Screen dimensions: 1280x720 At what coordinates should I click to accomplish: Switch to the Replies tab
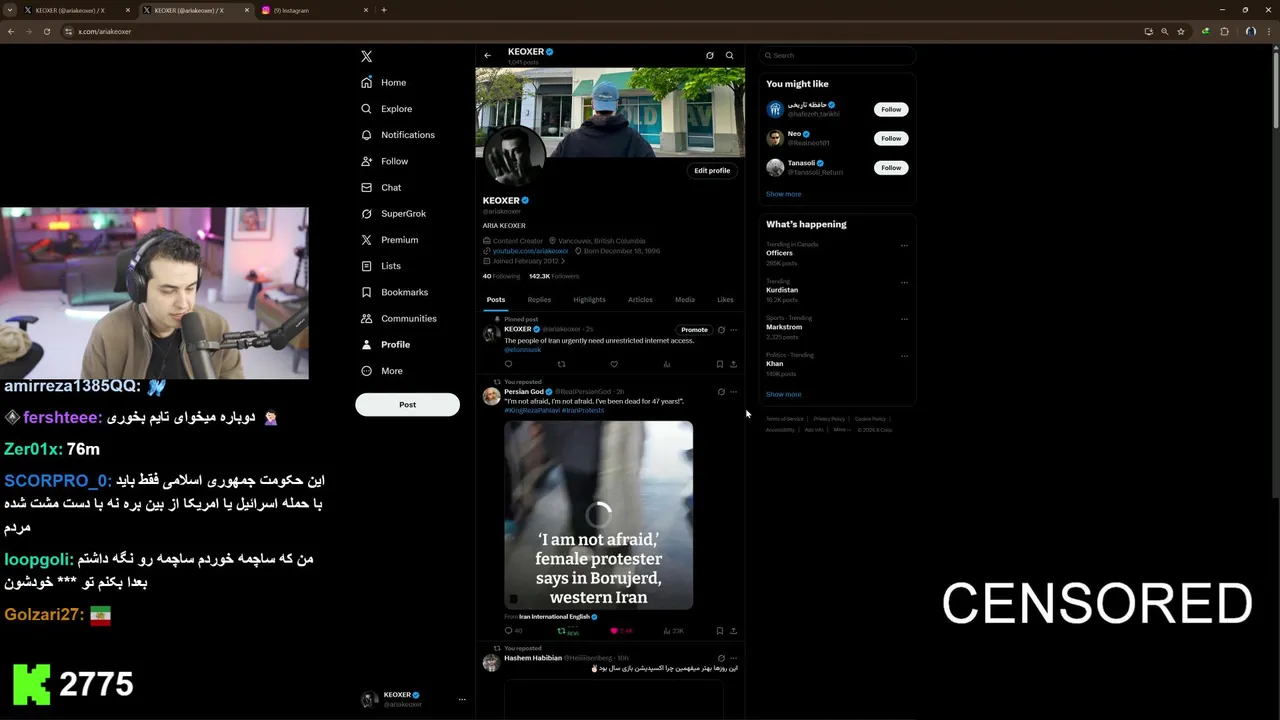[x=539, y=300]
